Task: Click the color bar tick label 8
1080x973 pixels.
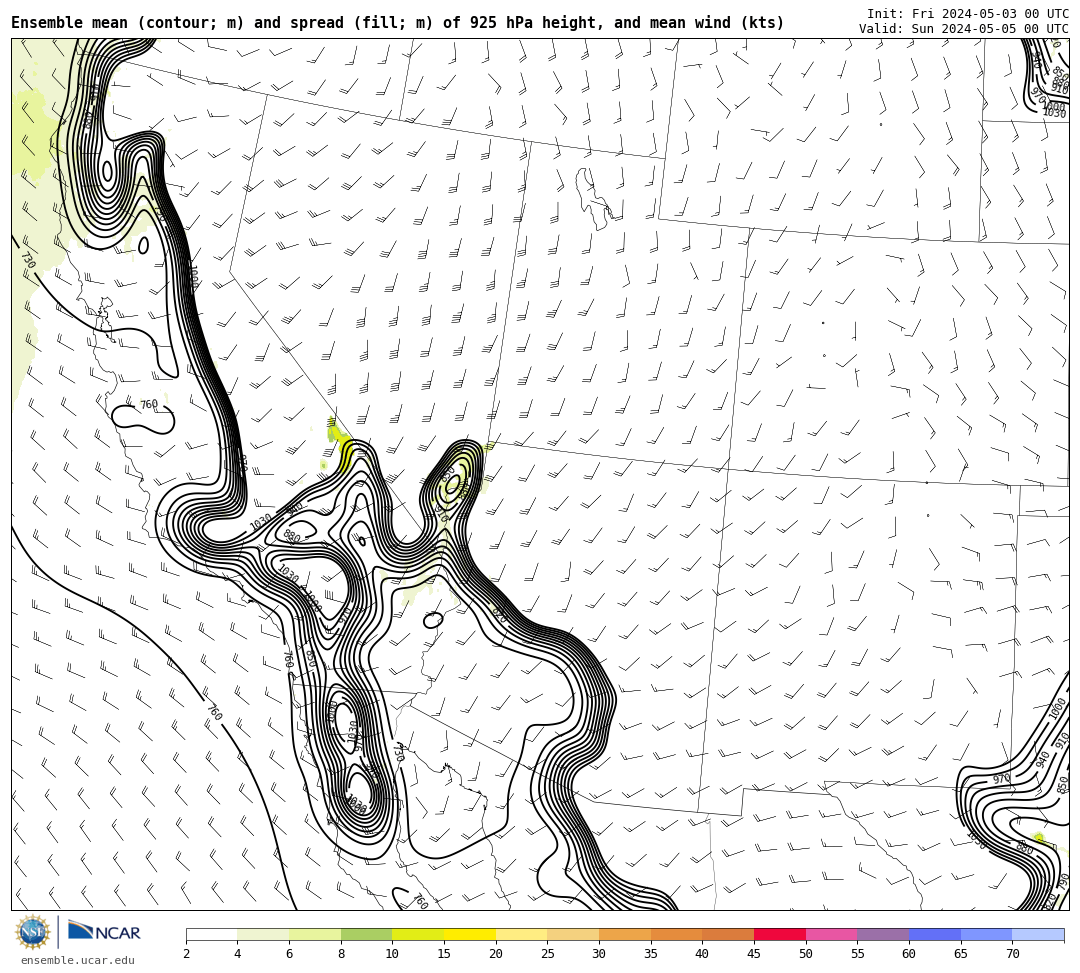Action: [341, 954]
